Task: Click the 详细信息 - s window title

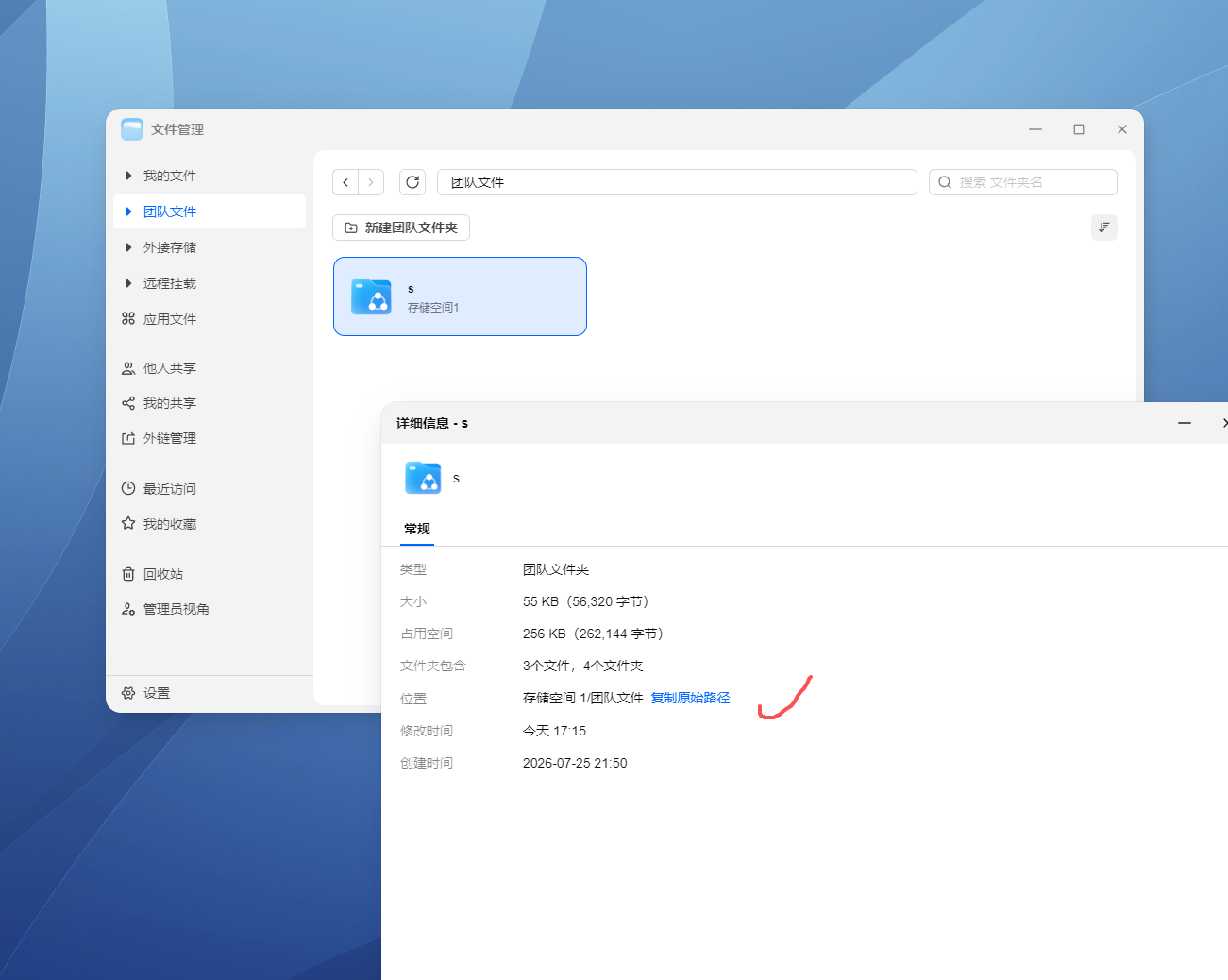Action: pyautogui.click(x=432, y=423)
